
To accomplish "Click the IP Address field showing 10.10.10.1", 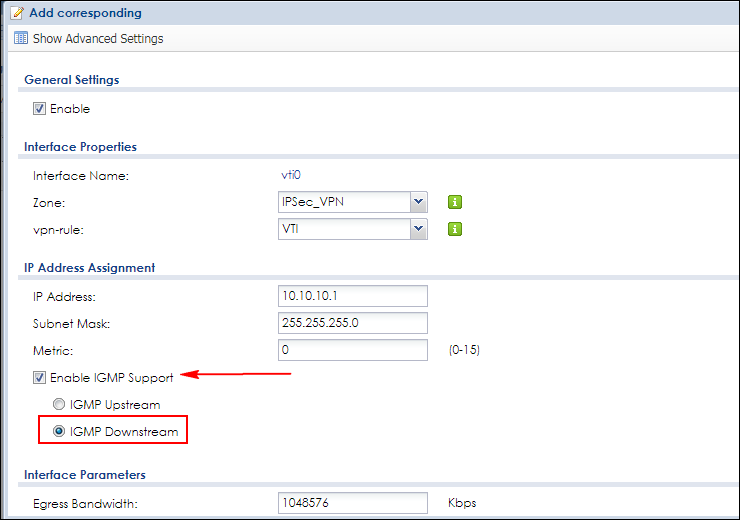I will tap(352, 296).
